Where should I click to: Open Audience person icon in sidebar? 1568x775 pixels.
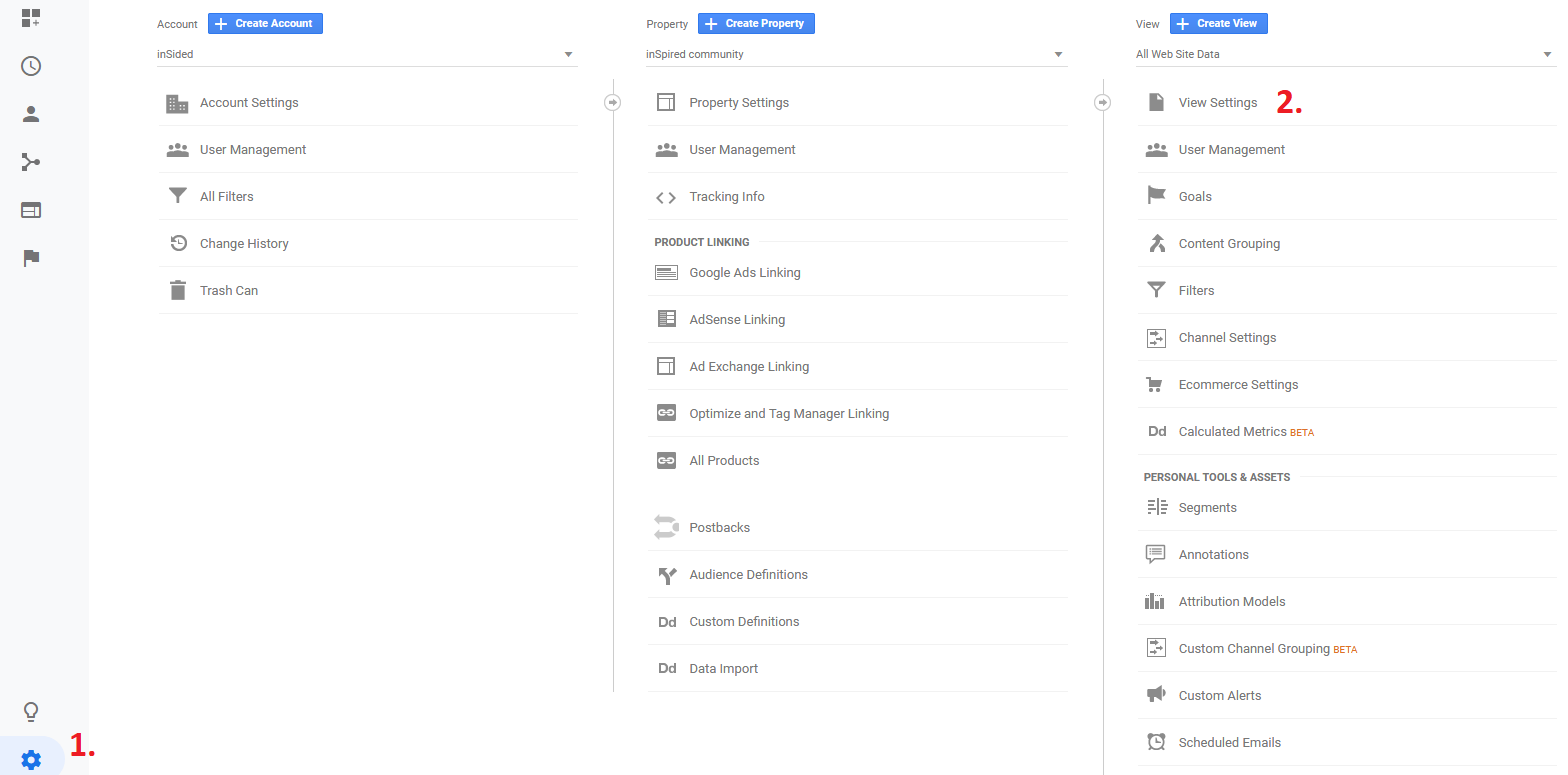point(31,114)
